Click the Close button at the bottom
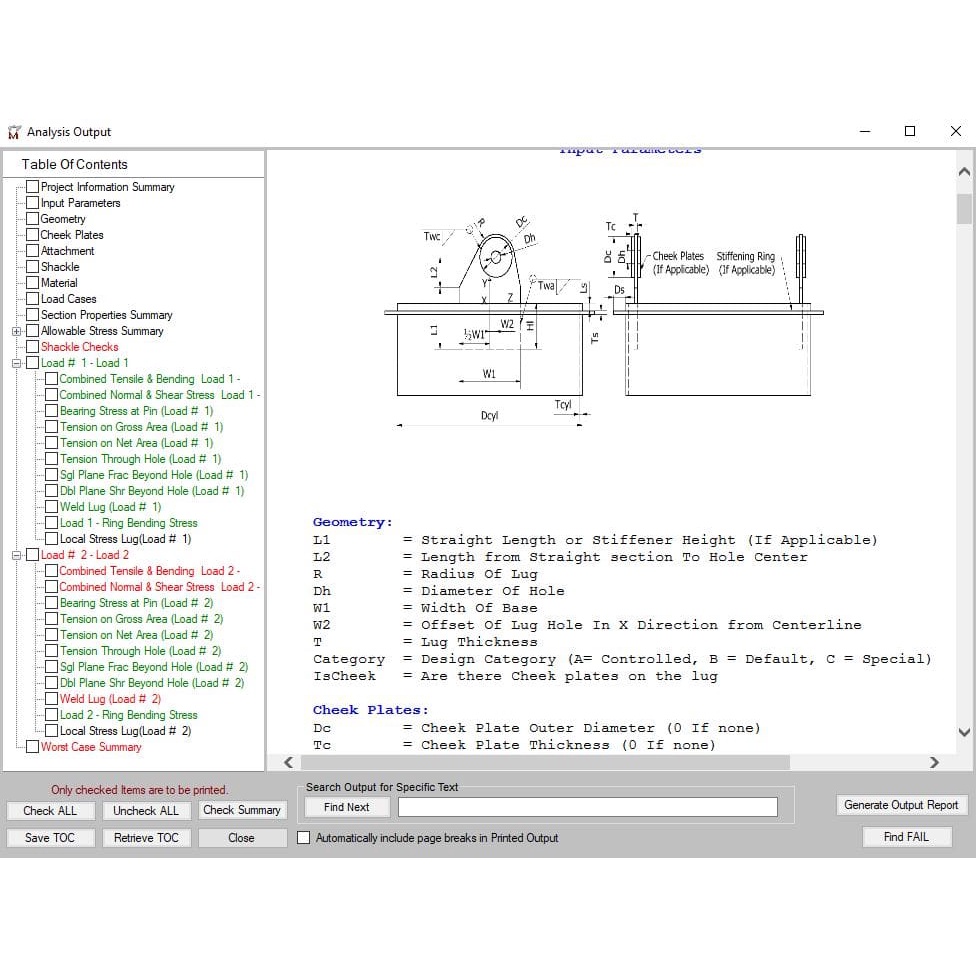Viewport: 976px width, 976px height. [242, 838]
